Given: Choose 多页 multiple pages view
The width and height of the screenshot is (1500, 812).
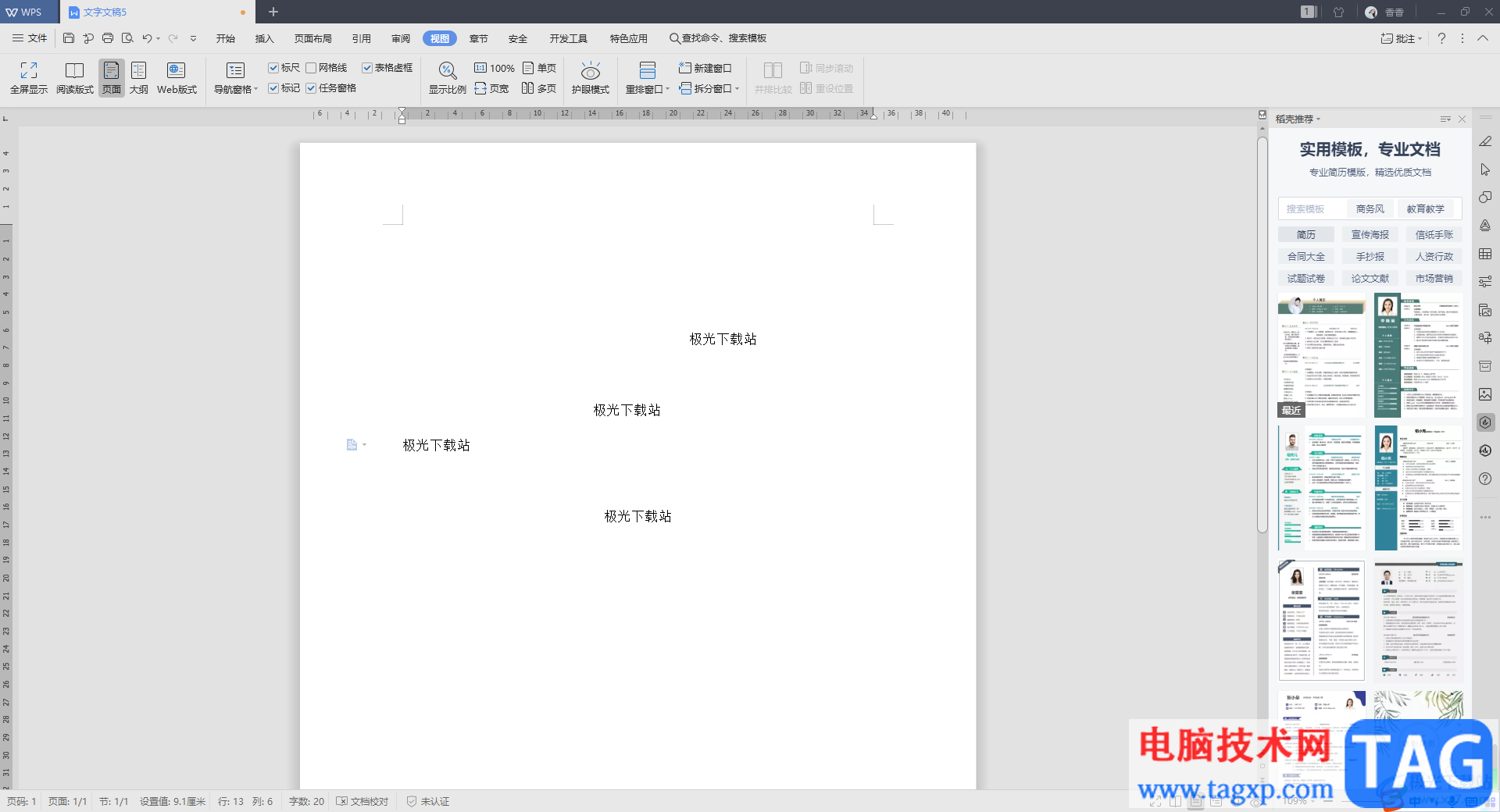Looking at the screenshot, I should pyautogui.click(x=539, y=88).
